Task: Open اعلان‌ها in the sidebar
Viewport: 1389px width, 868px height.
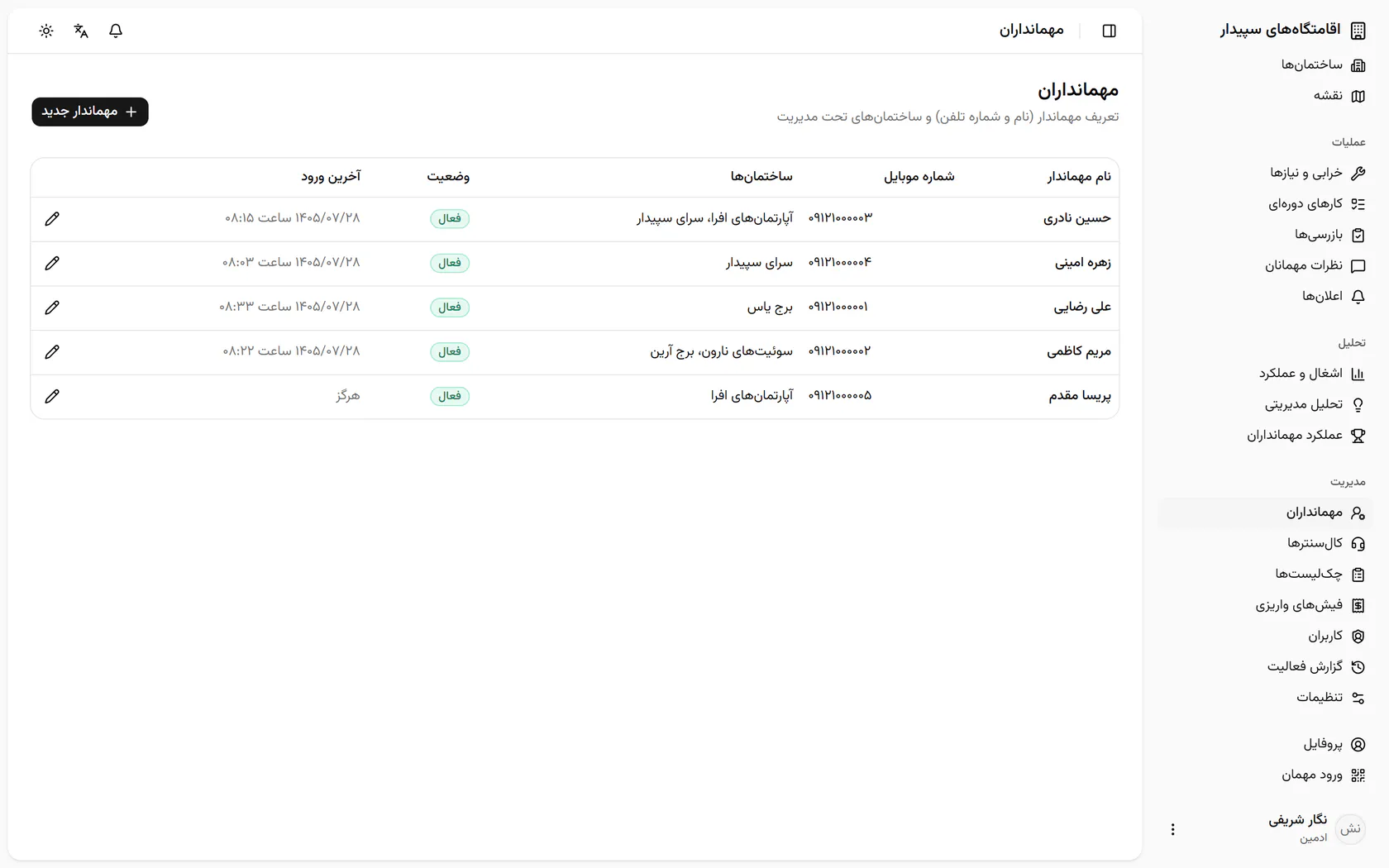Action: pos(1265,296)
